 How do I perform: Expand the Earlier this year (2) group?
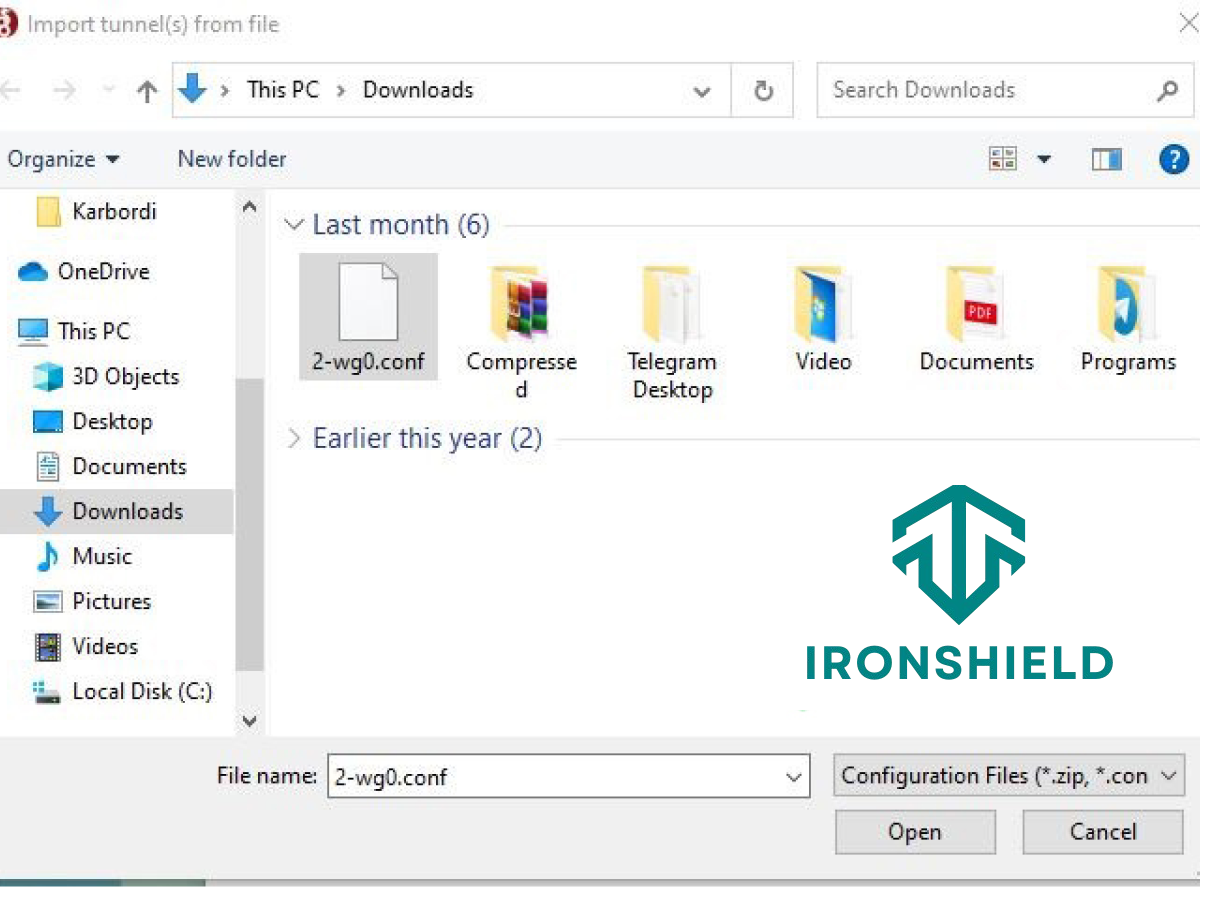coord(294,439)
